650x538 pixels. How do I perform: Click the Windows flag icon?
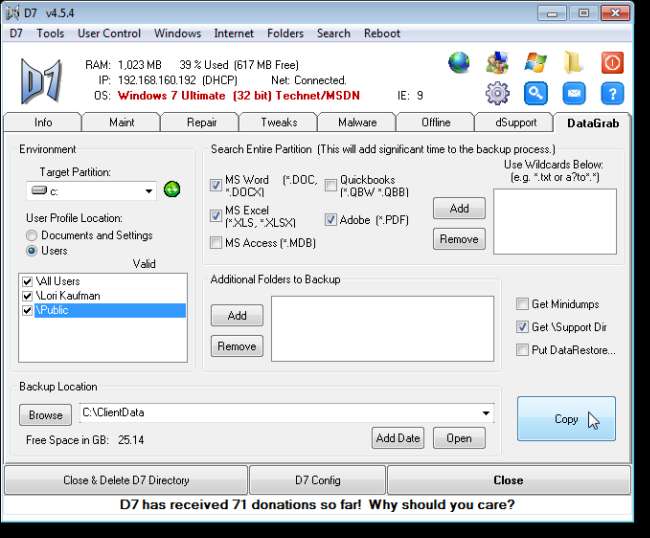pyautogui.click(x=535, y=63)
